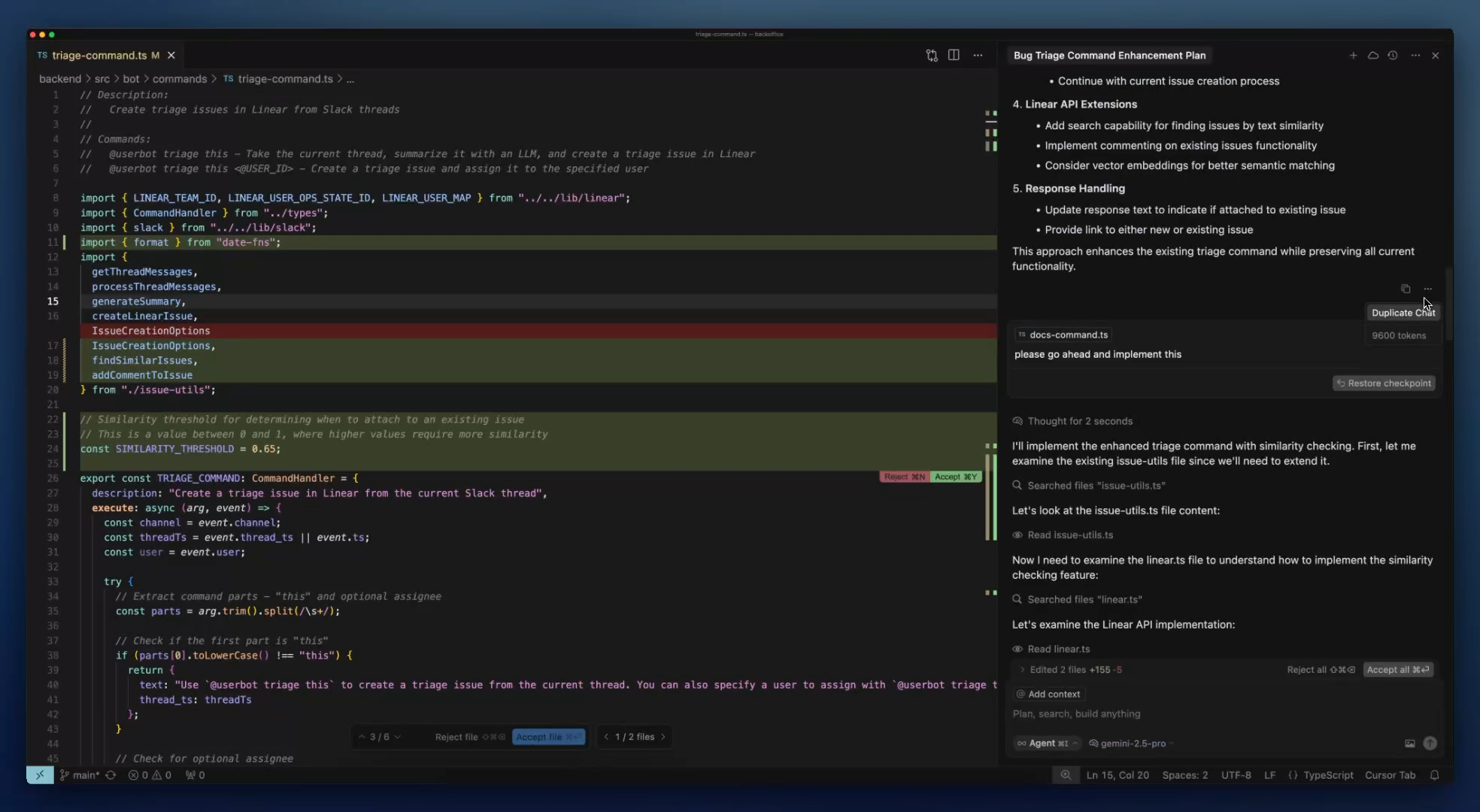The image size is (1480, 812).
Task: Open breadcrumb ellipsis after triage-command.ts
Action: [350, 79]
